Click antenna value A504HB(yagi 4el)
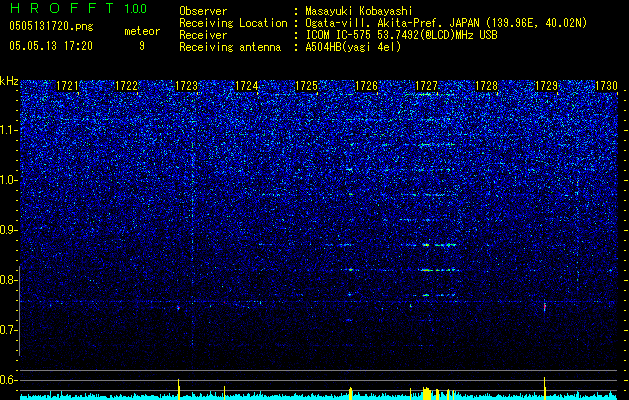Viewport: 629px width, 400px height. click(353, 47)
